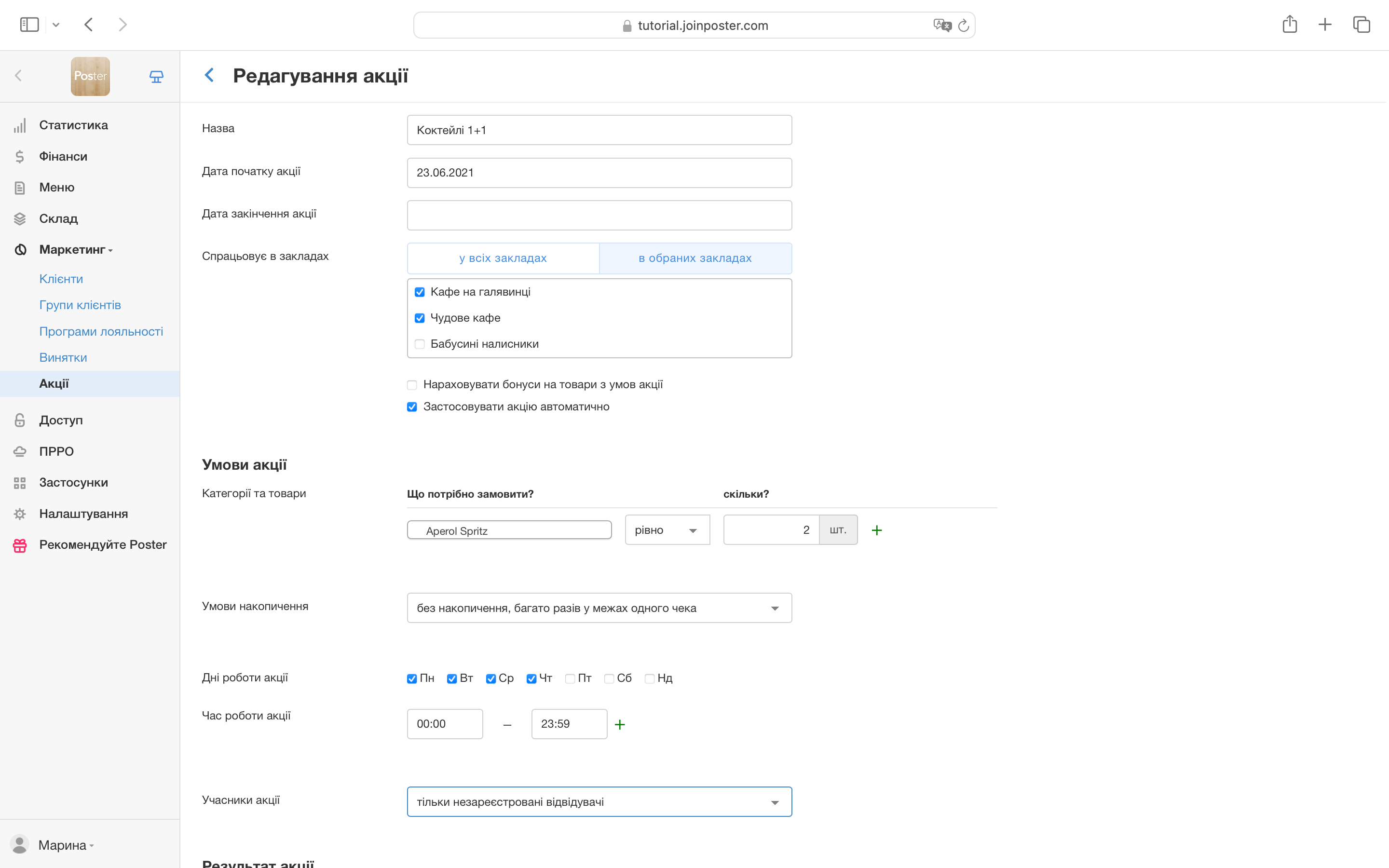Add another time range with the green plus
1389x868 pixels.
coord(619,724)
